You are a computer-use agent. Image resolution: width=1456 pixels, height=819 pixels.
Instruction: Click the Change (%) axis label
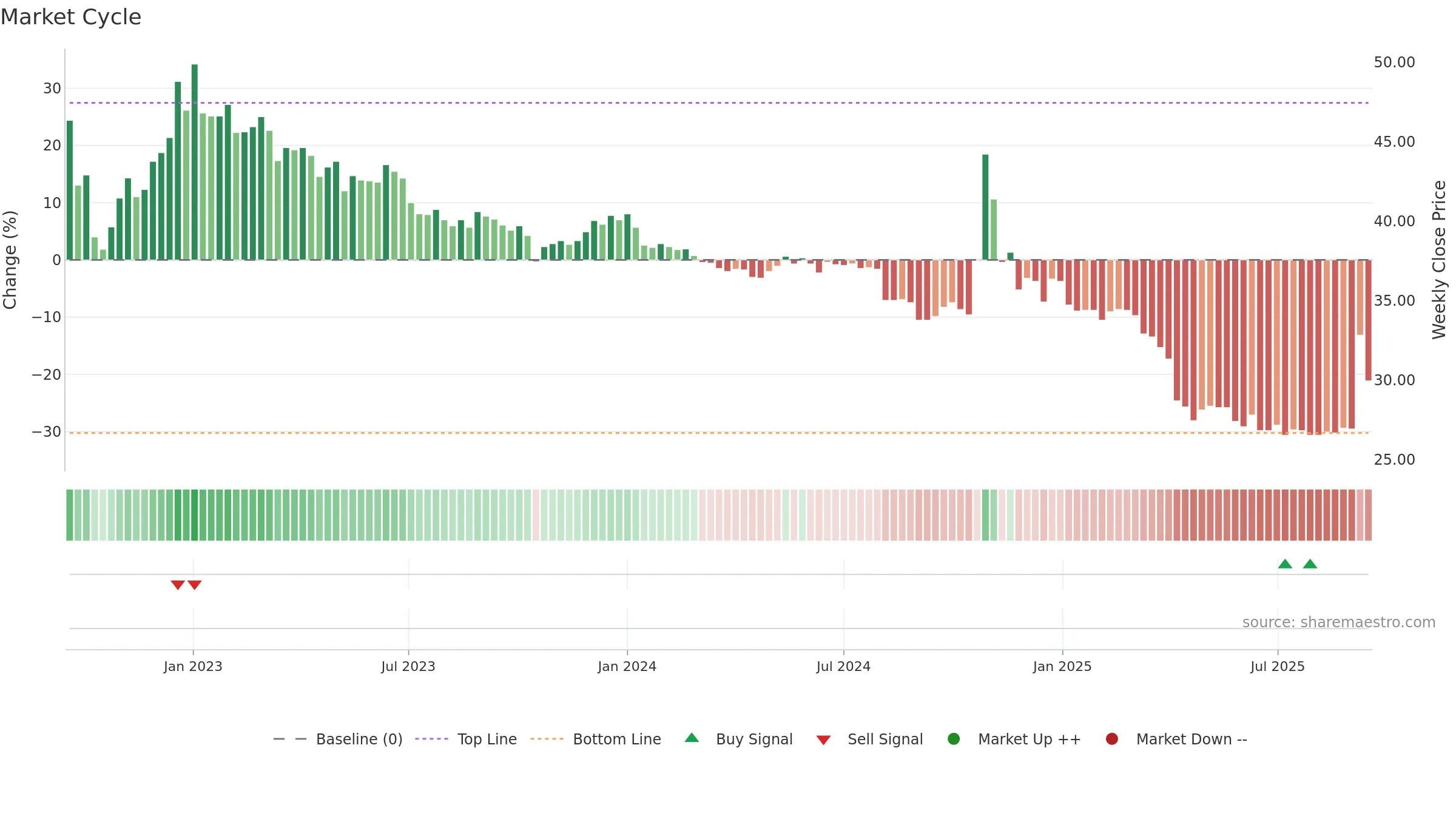[x=10, y=260]
